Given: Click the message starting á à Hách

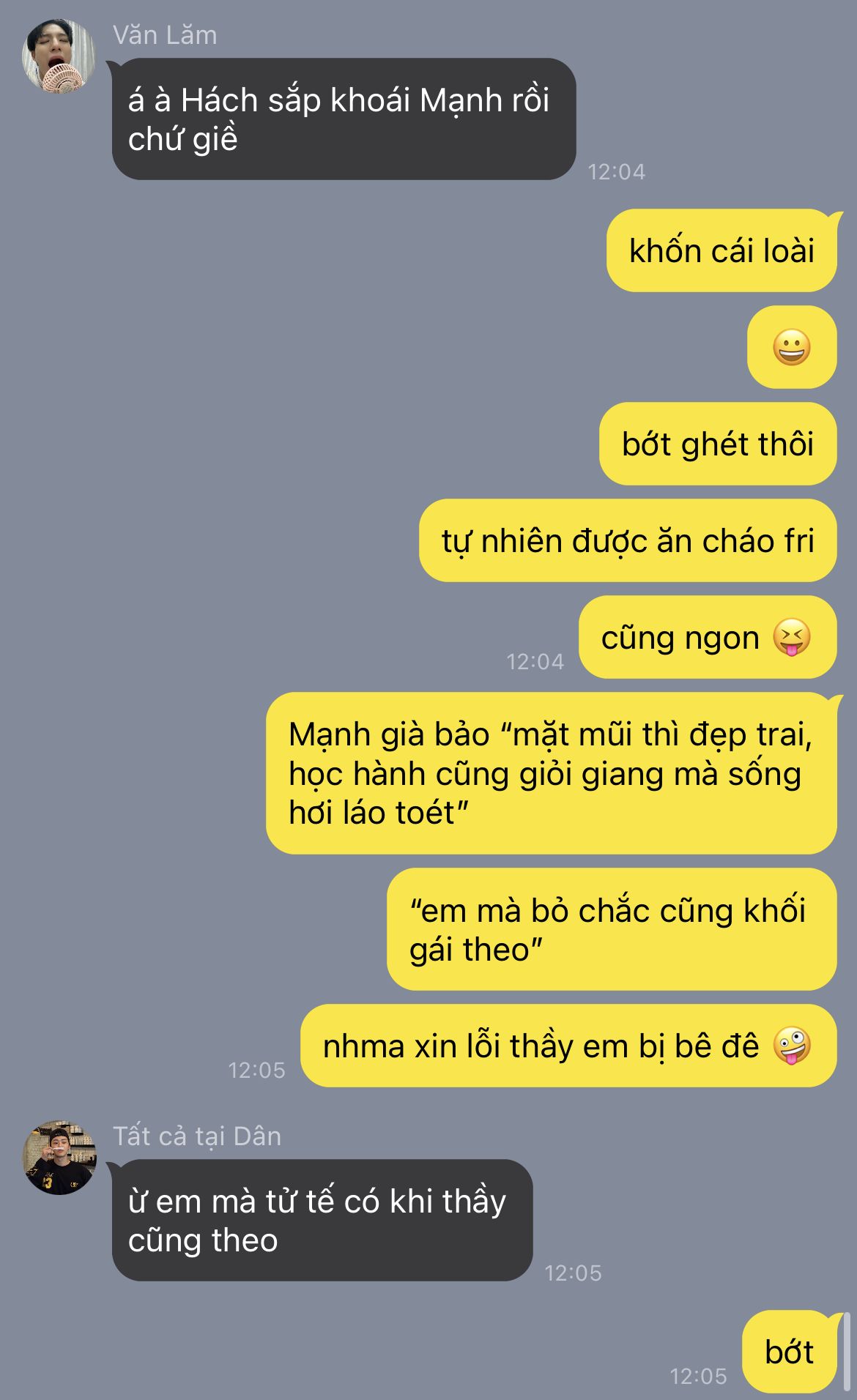Looking at the screenshot, I should (344, 119).
